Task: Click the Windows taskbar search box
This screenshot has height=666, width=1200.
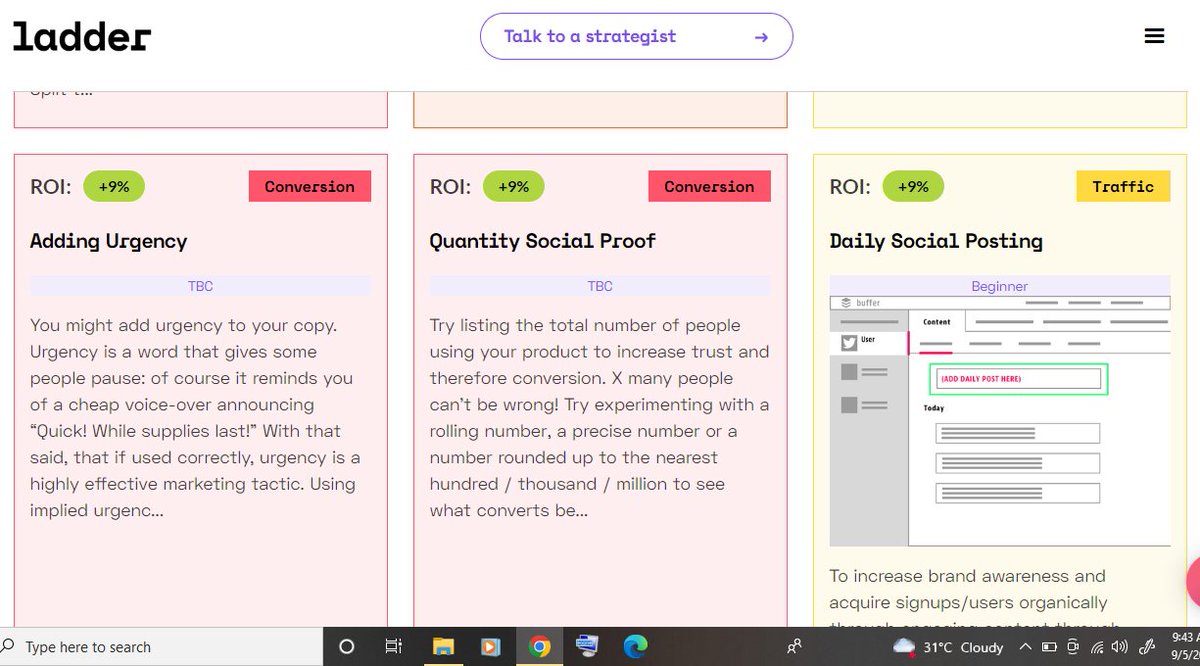Action: point(161,647)
